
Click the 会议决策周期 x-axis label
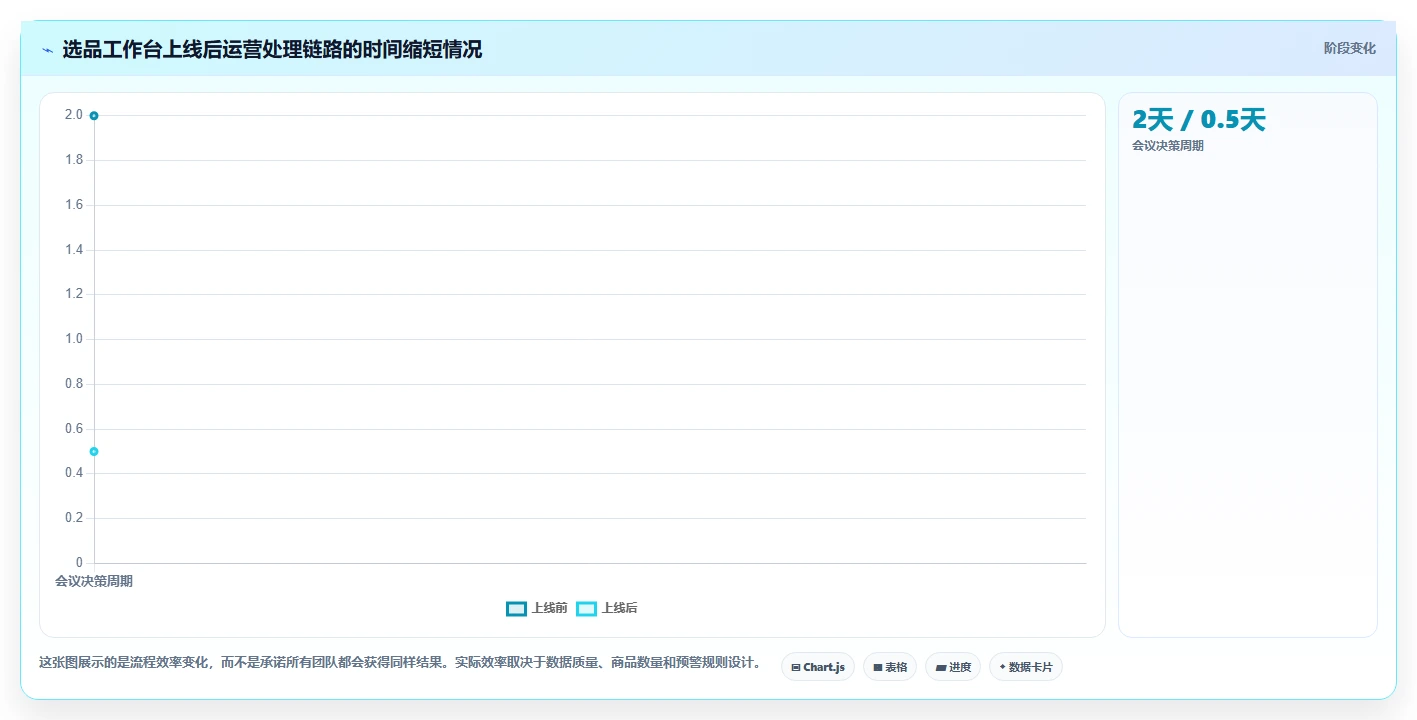point(94,581)
